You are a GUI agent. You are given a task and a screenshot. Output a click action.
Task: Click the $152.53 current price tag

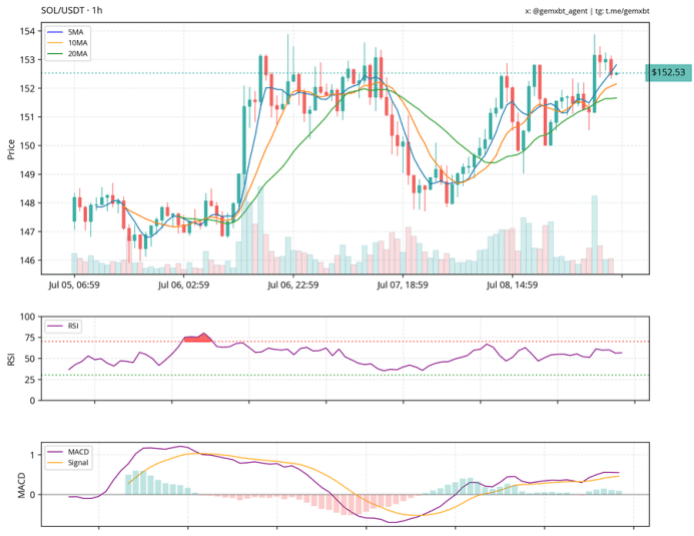click(669, 73)
